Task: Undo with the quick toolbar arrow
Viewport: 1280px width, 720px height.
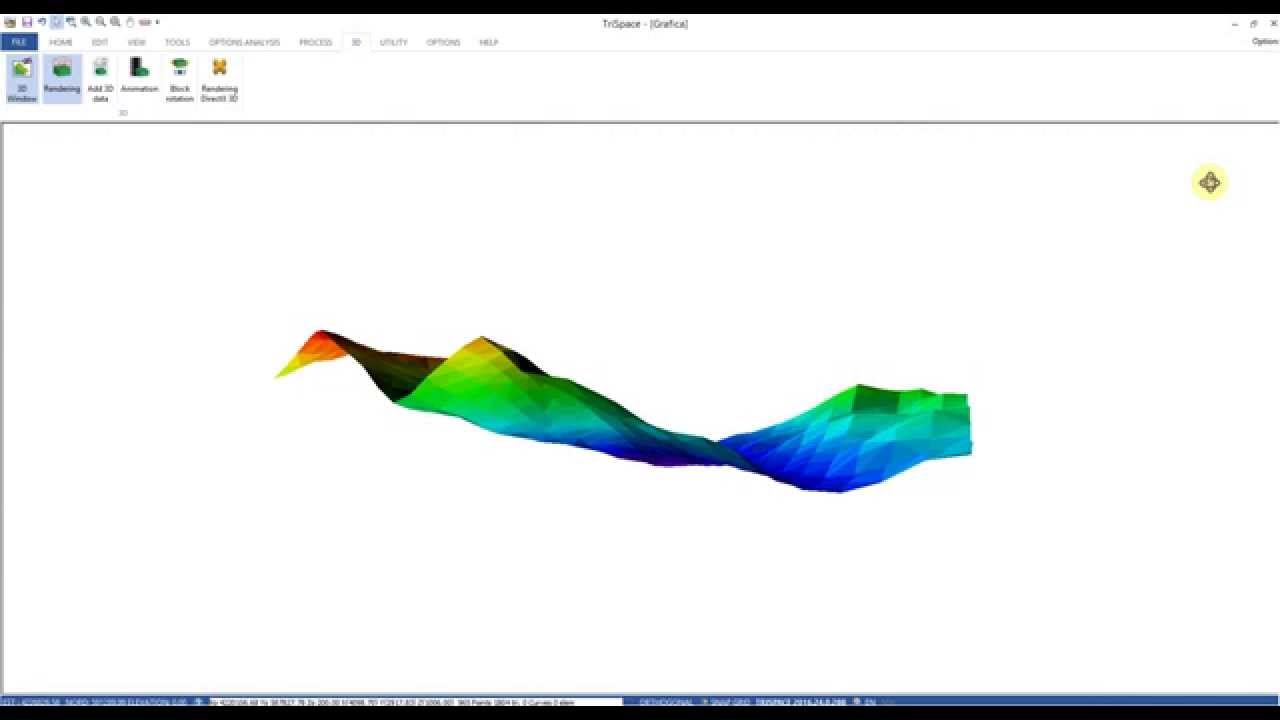Action: 42,22
